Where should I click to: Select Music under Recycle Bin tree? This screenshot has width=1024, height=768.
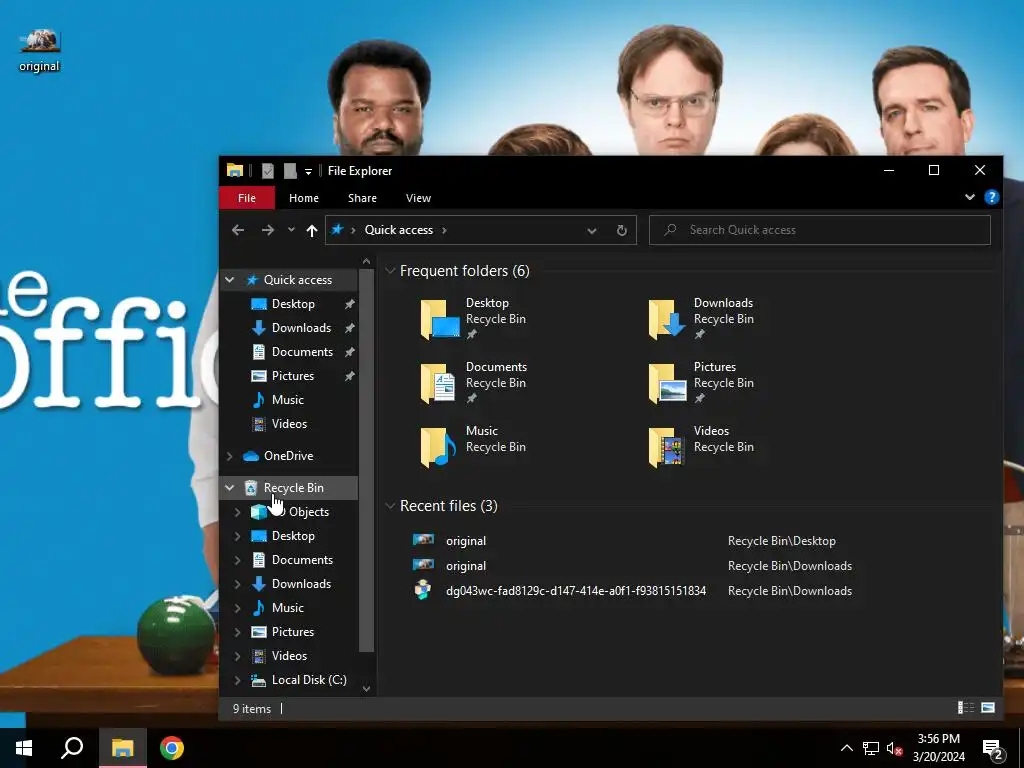point(287,608)
